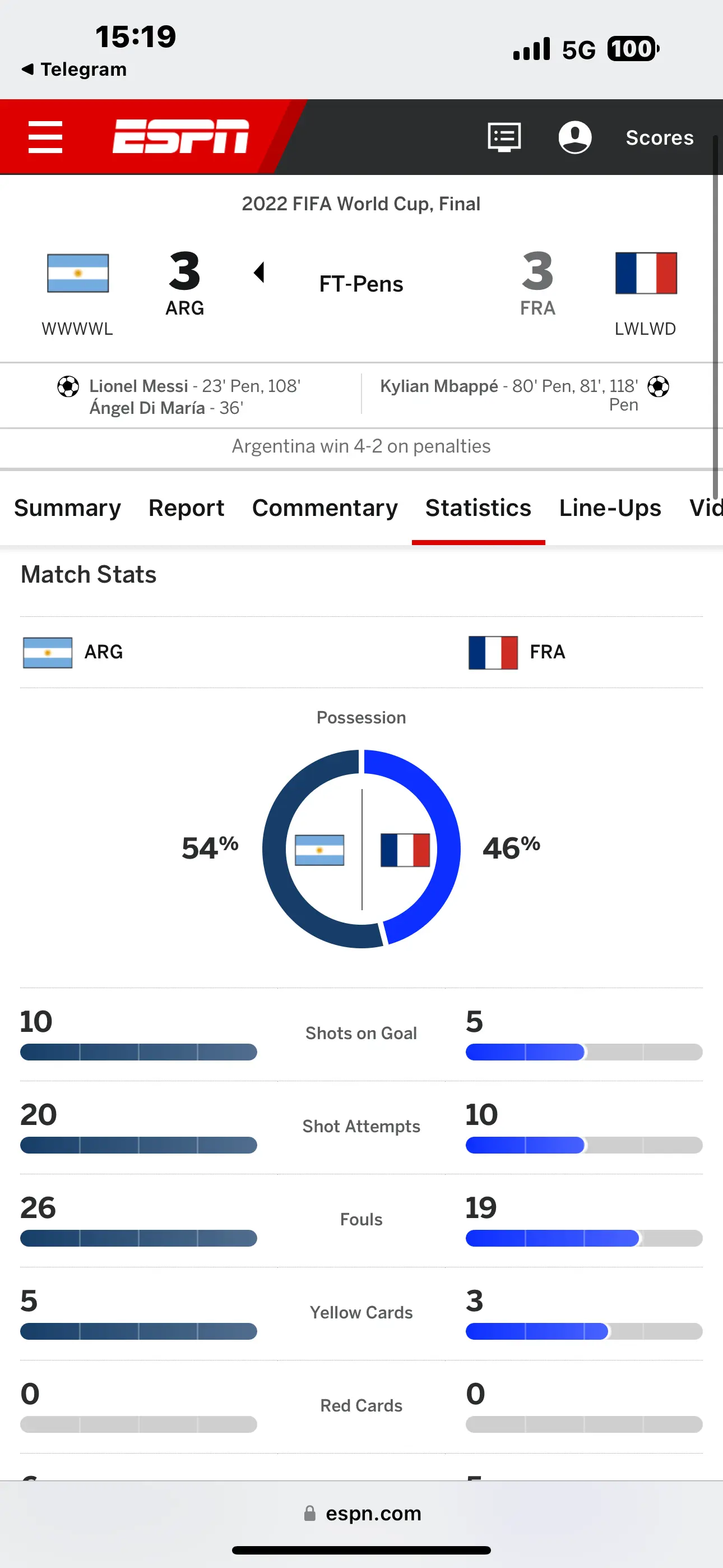Viewport: 723px width, 1568px height.
Task: Tap the ESPN logo
Action: point(180,136)
